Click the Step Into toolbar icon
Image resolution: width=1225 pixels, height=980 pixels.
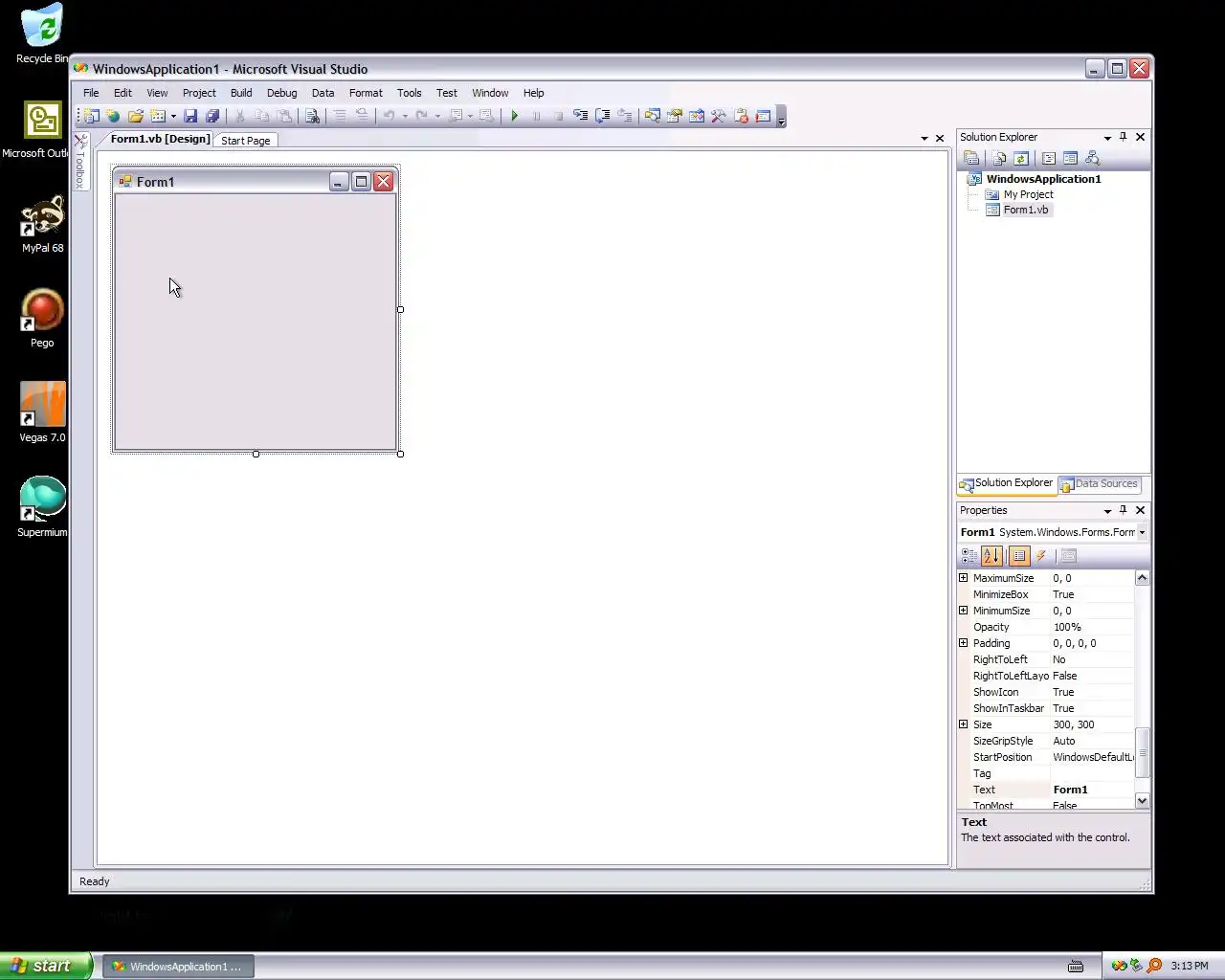pos(580,116)
